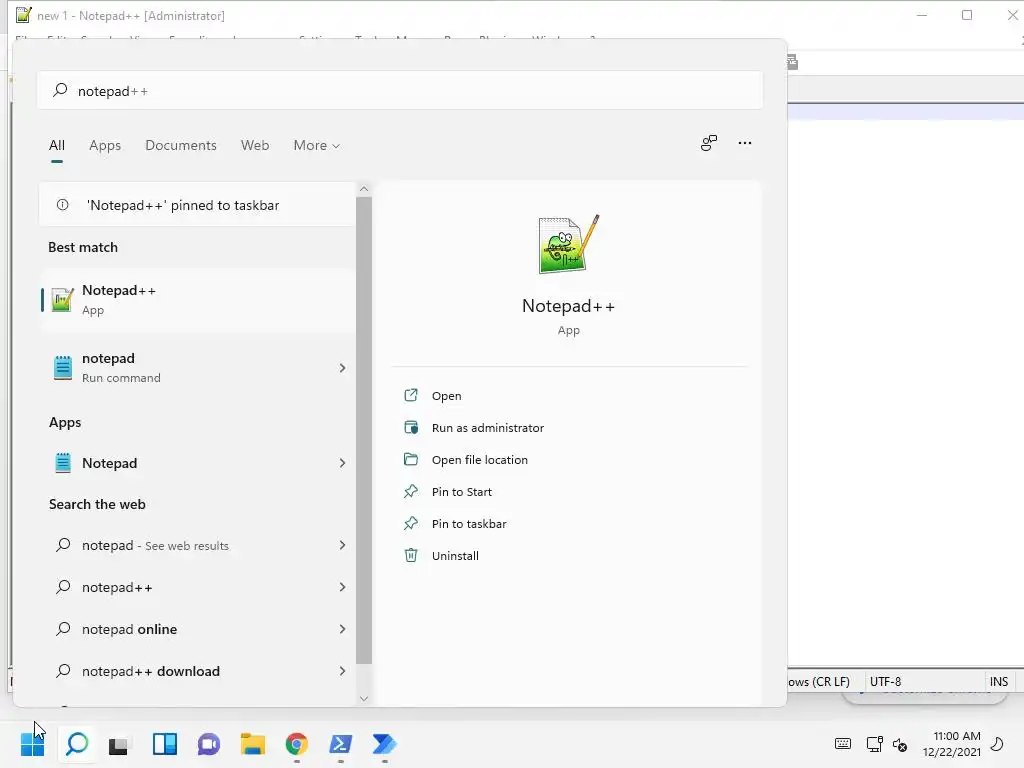Click the Notepad++ toolbar icon beside search panel
1024x768 pixels.
(792, 63)
